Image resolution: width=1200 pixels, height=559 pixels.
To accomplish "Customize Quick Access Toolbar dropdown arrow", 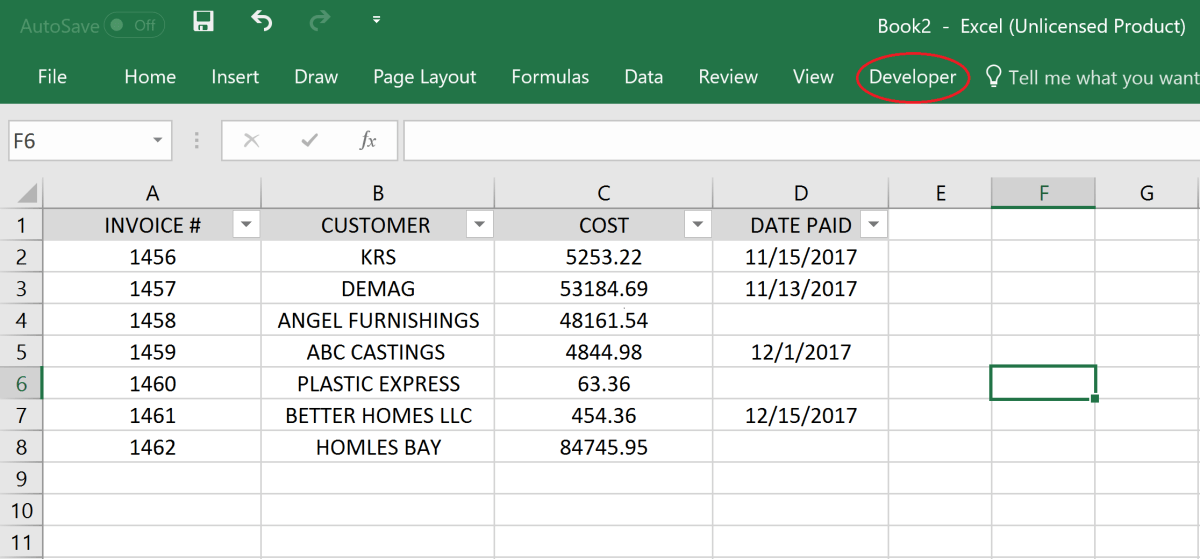I will pos(376,20).
